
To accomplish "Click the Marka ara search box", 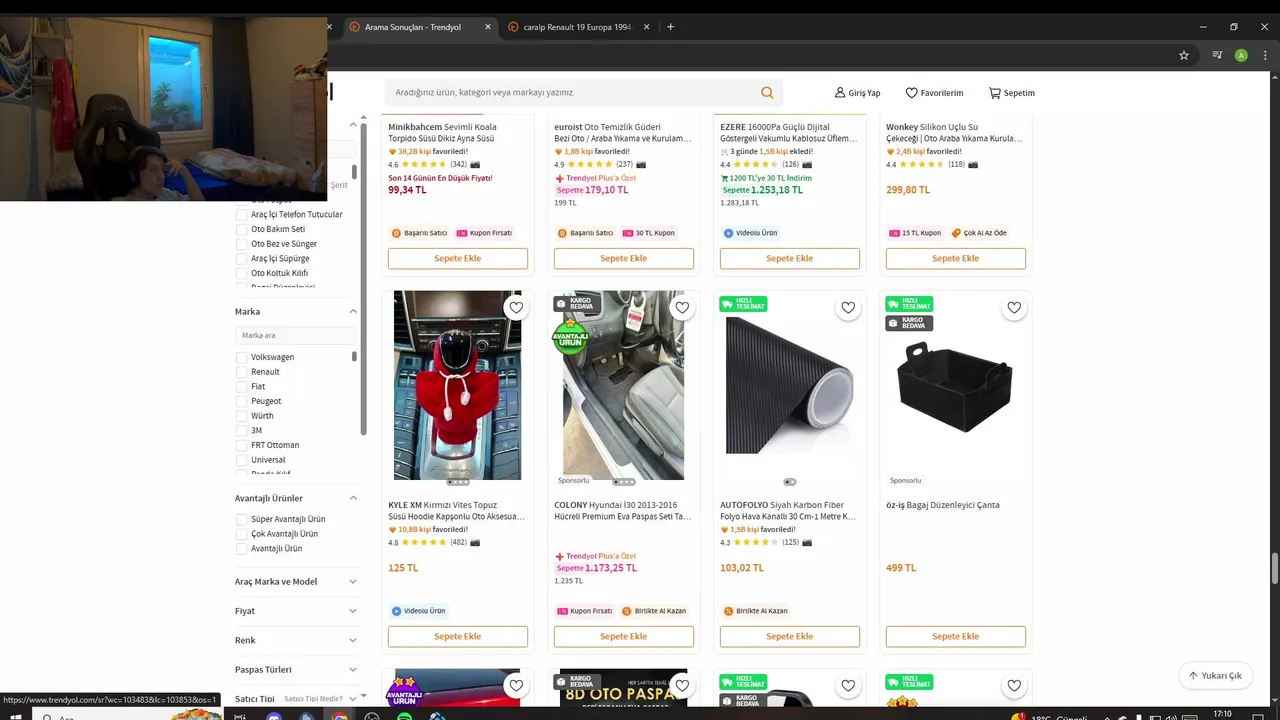I will pyautogui.click(x=295, y=335).
